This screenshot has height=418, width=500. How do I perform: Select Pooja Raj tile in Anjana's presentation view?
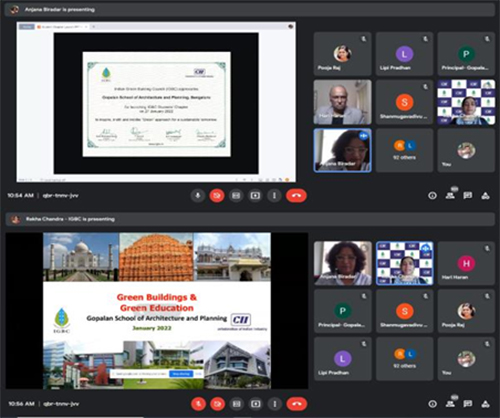pyautogui.click(x=342, y=54)
